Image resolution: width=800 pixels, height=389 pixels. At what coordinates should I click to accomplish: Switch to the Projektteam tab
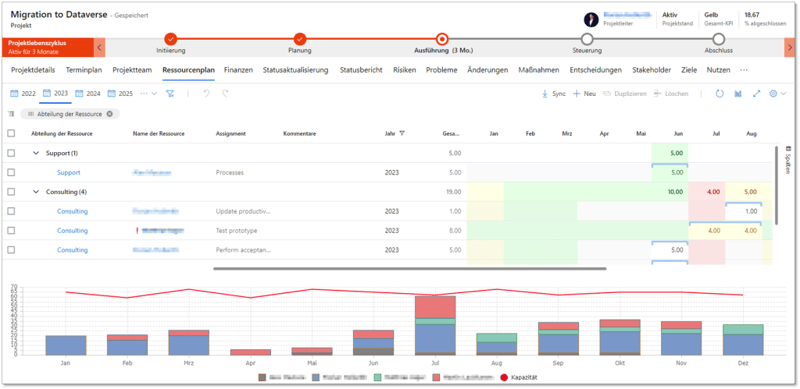coord(132,70)
